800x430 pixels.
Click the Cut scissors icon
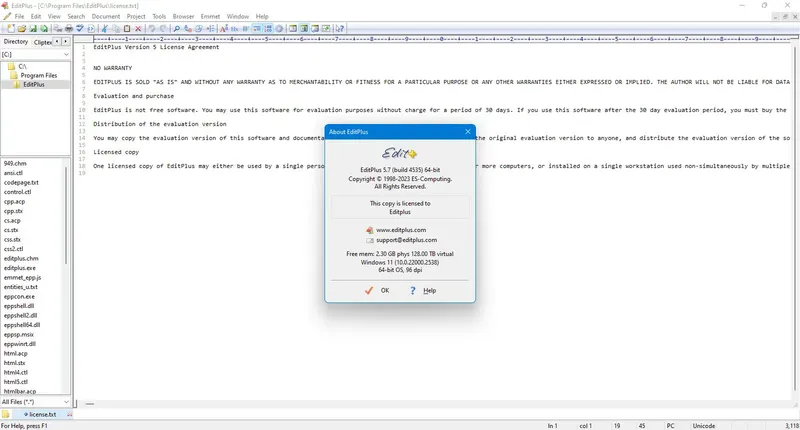click(105, 29)
